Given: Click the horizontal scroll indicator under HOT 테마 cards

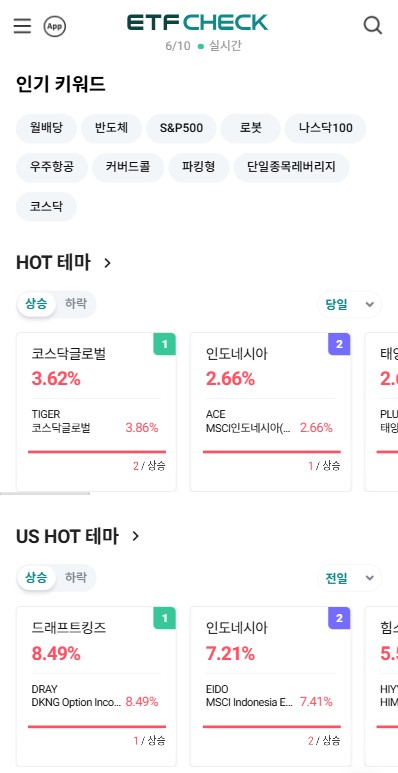Looking at the screenshot, I should pyautogui.click(x=45, y=493).
